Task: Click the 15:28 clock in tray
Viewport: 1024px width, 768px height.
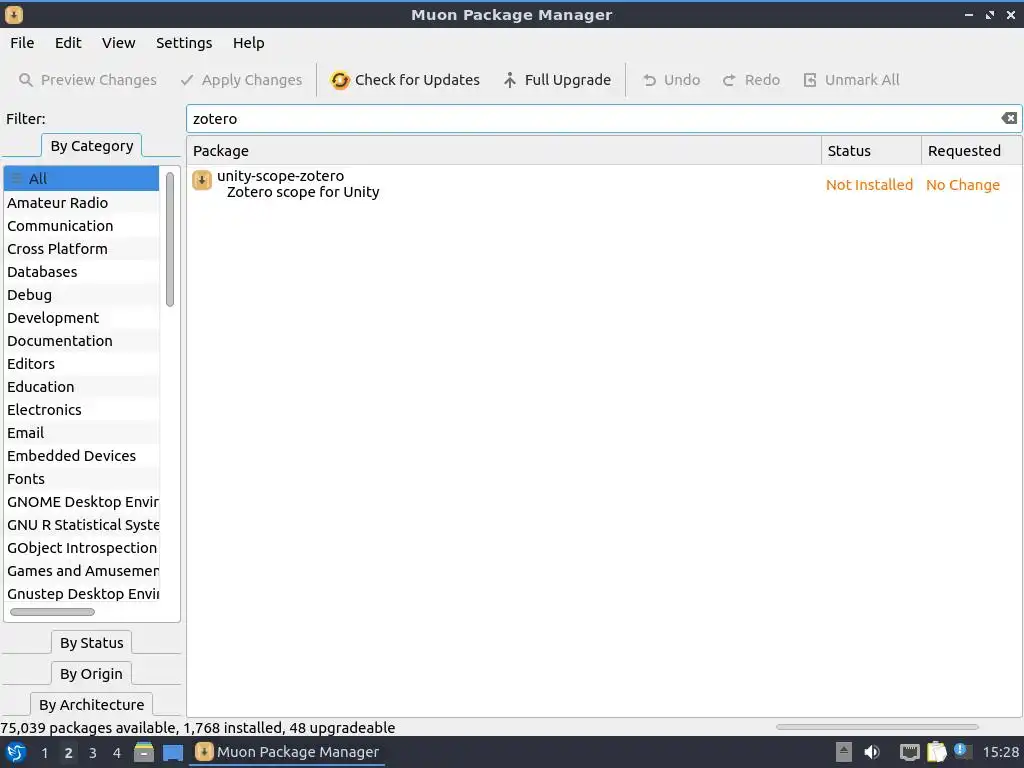Action: 1000,752
